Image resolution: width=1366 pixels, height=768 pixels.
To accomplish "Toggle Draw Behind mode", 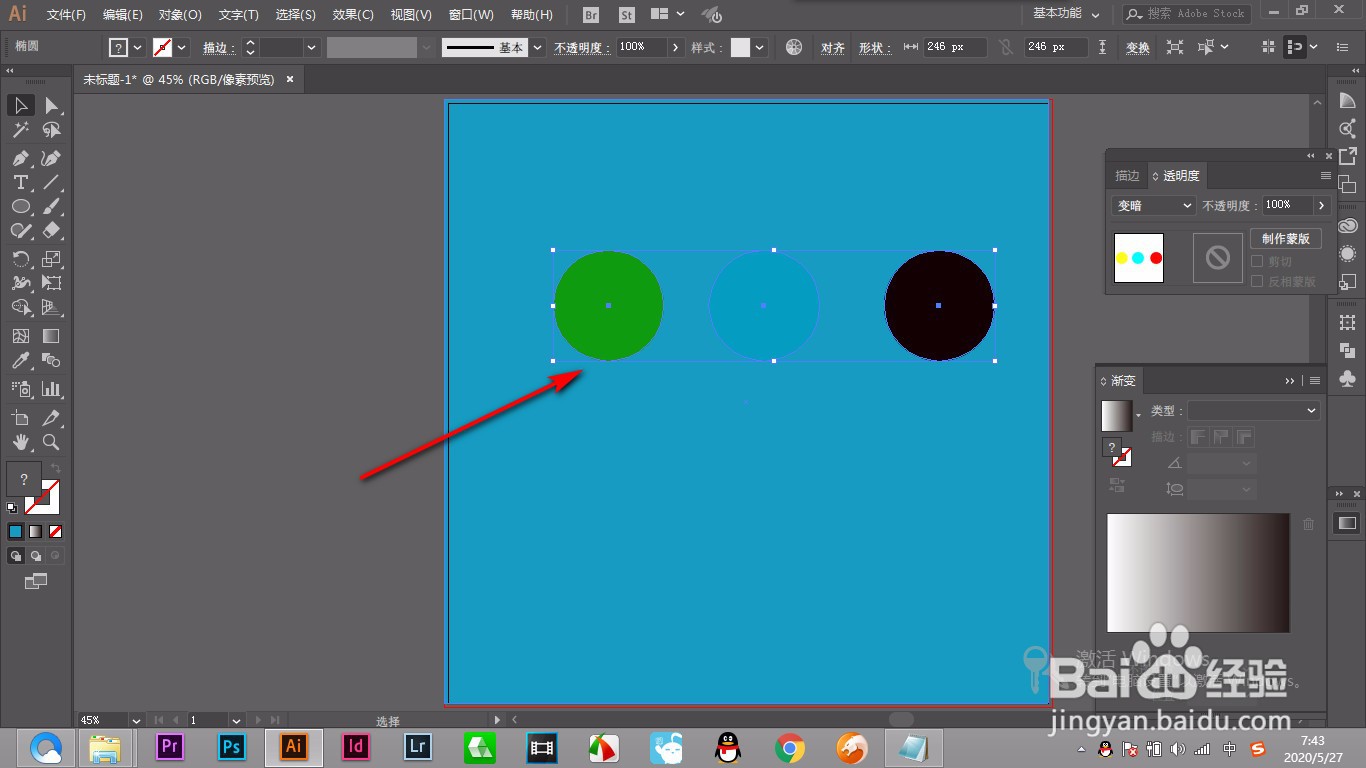I will (x=36, y=555).
